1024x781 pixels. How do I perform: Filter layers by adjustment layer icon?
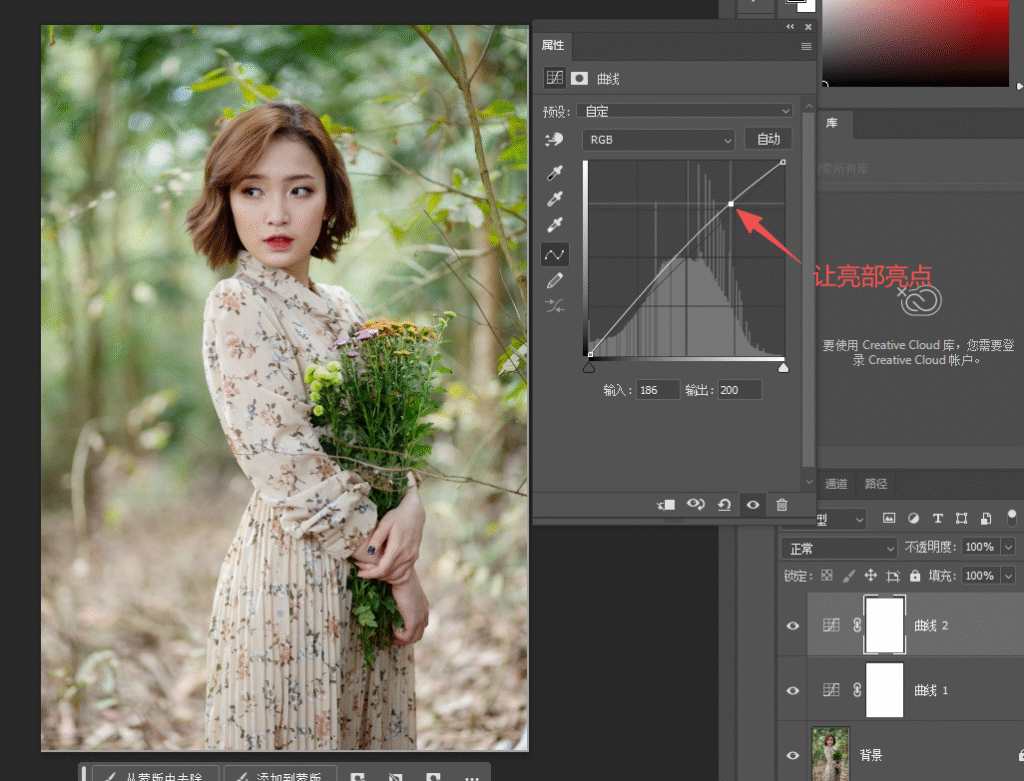point(914,518)
